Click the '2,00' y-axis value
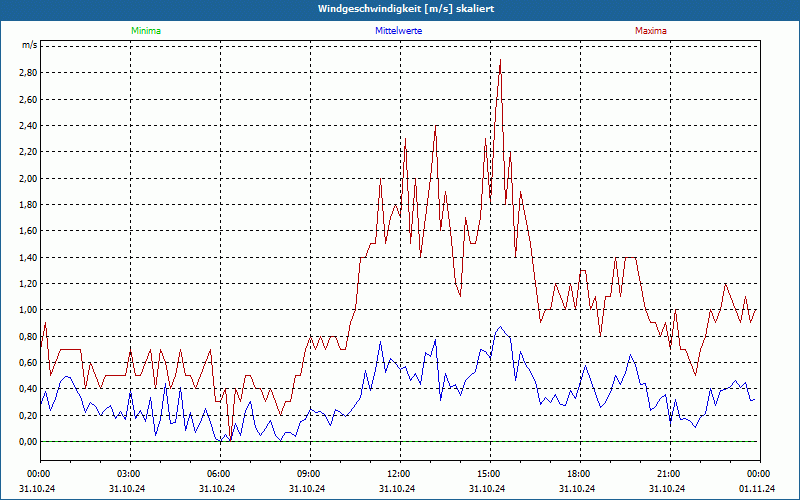The height and width of the screenshot is (500, 800). [28, 178]
